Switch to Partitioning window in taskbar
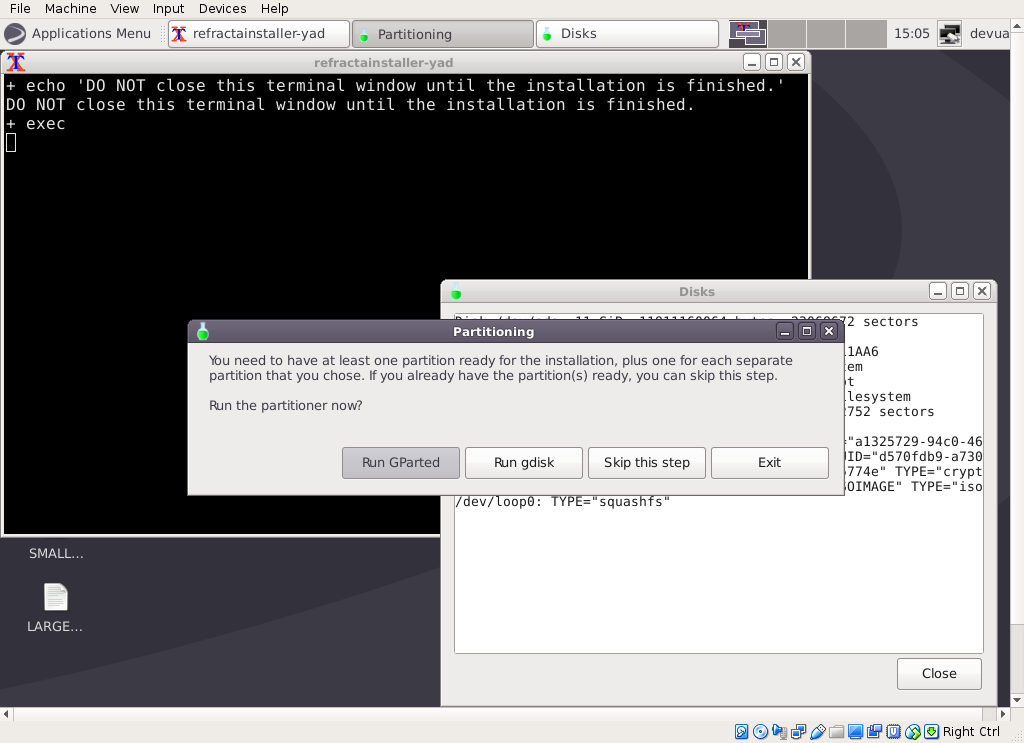Image resolution: width=1024 pixels, height=743 pixels. click(x=443, y=34)
